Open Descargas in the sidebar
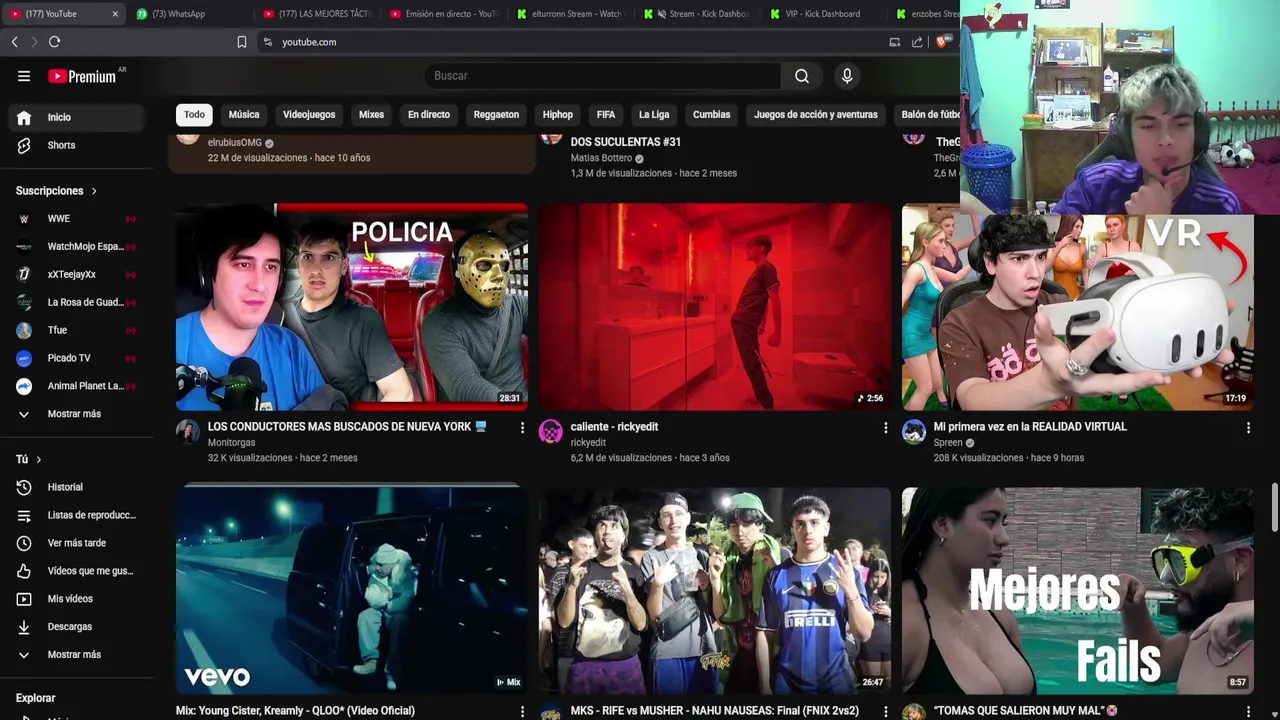 (76, 627)
